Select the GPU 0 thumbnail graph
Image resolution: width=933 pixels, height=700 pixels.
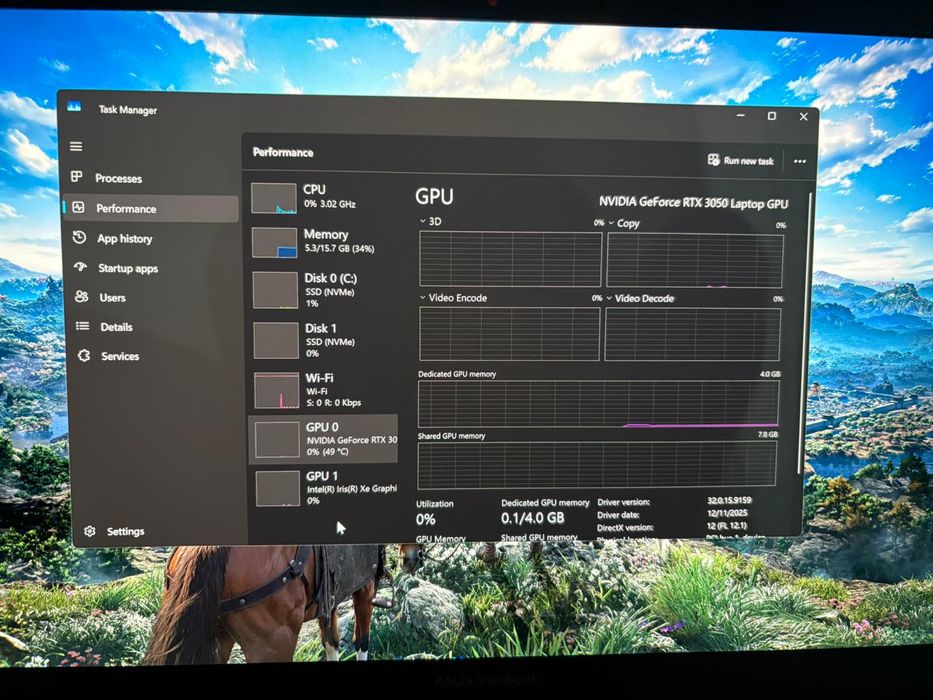click(x=277, y=439)
